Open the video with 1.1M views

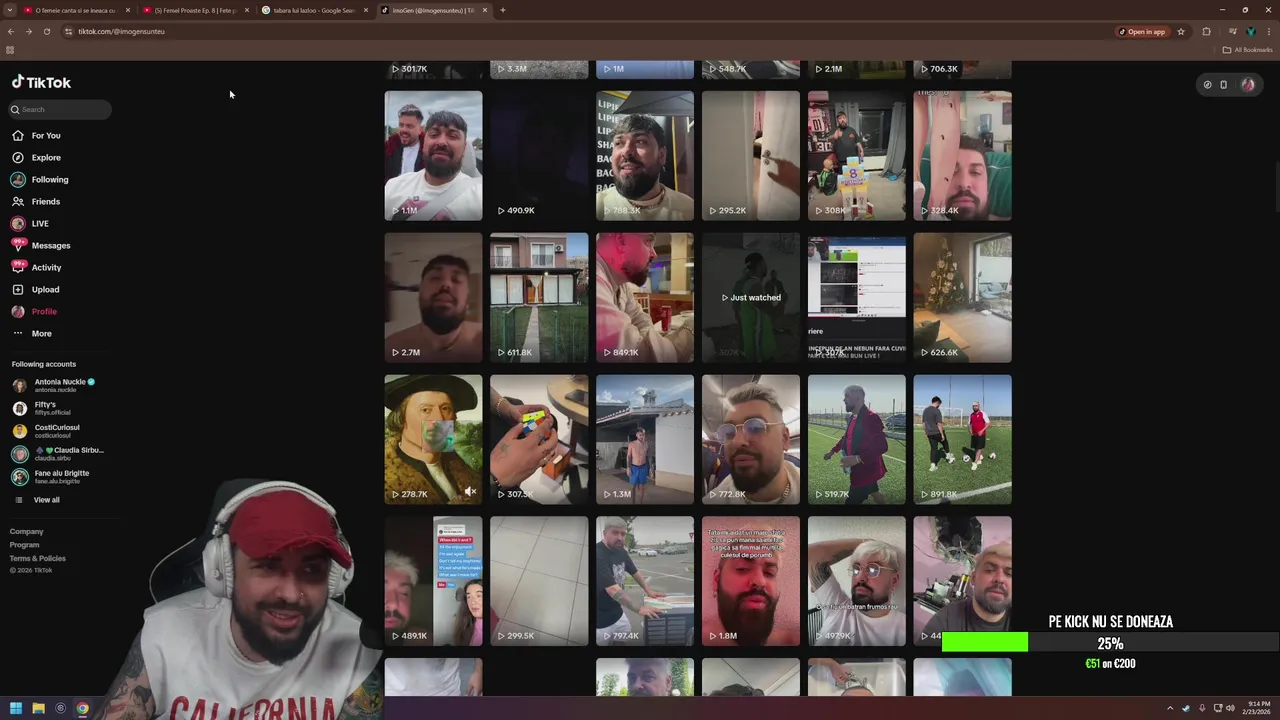433,156
